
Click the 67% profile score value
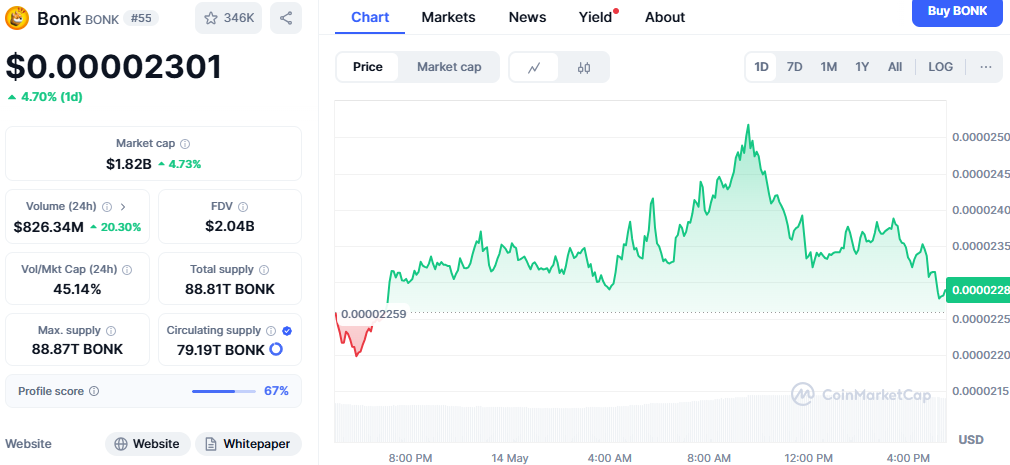click(276, 391)
